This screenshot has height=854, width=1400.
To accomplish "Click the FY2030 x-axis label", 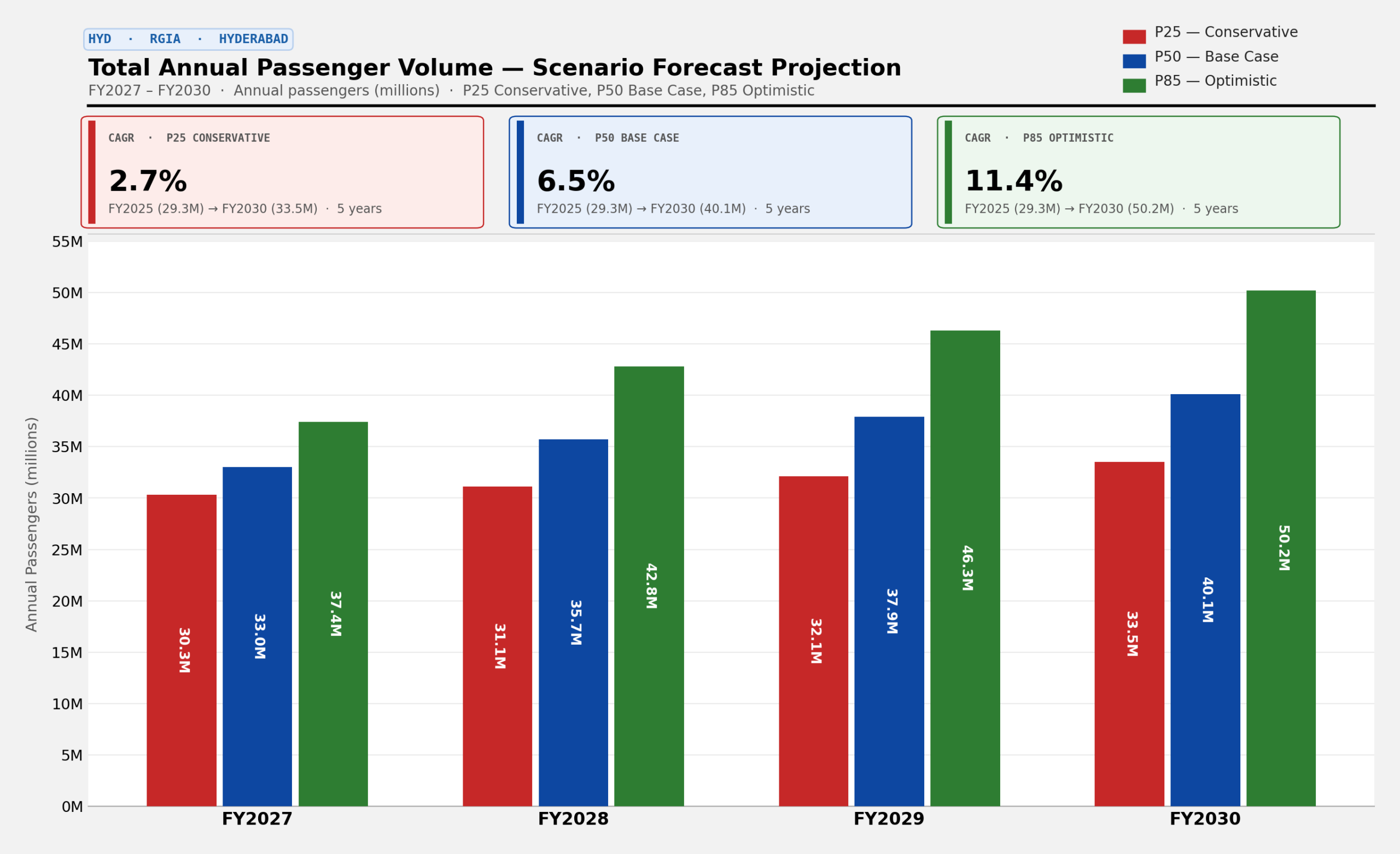I will pos(1205,820).
